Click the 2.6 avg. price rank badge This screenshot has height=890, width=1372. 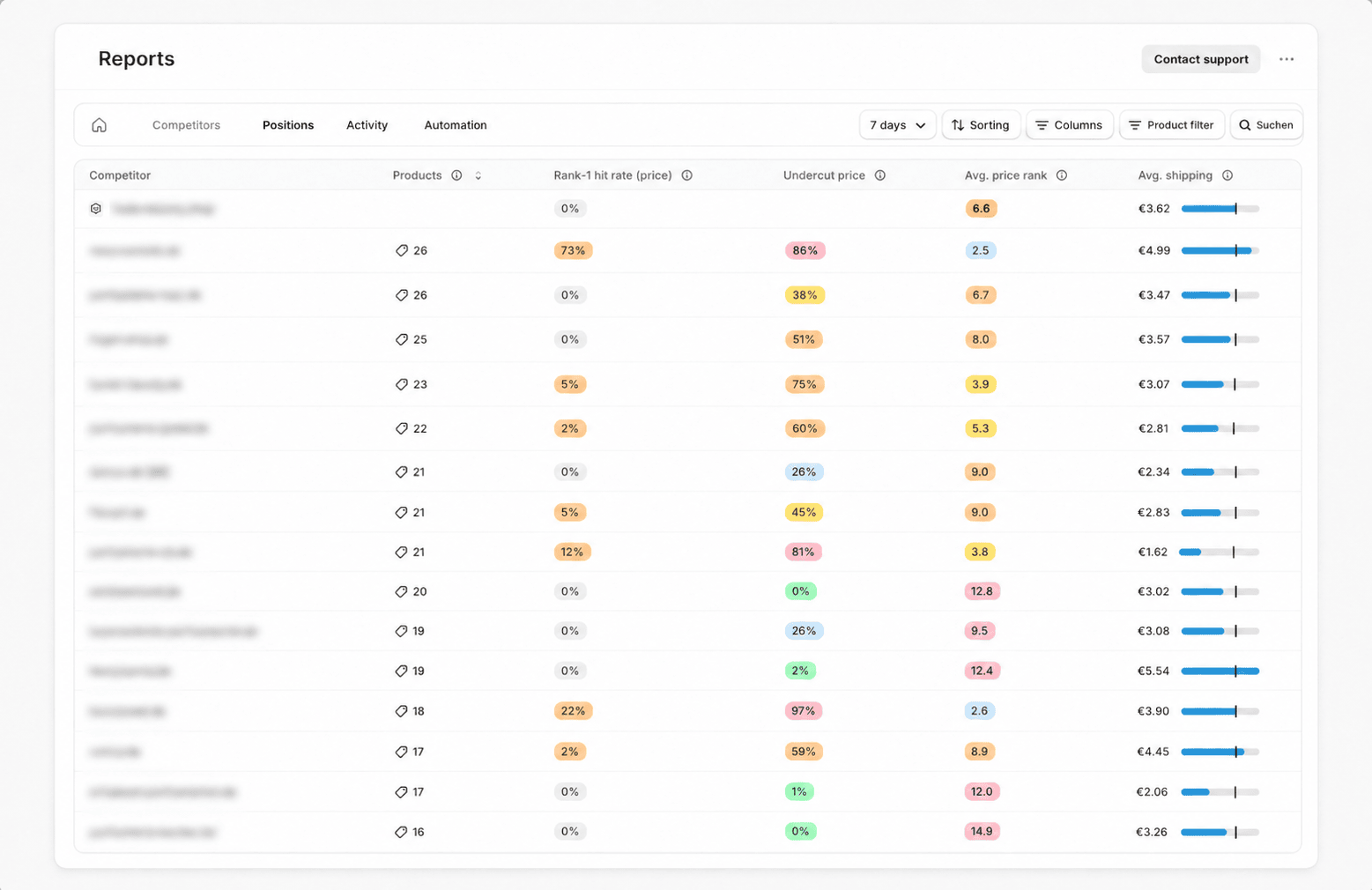[x=979, y=711]
